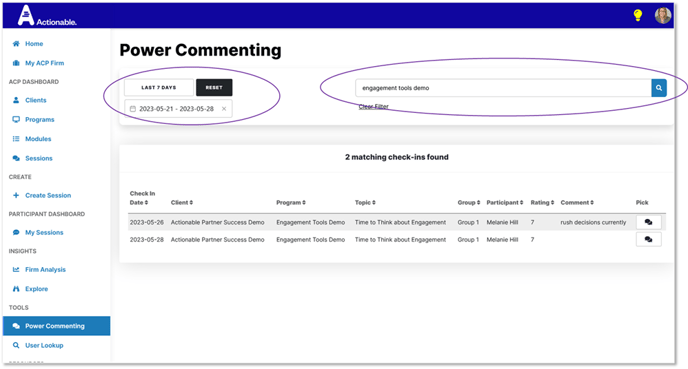Click the My ACP Firm building icon

tap(16, 63)
